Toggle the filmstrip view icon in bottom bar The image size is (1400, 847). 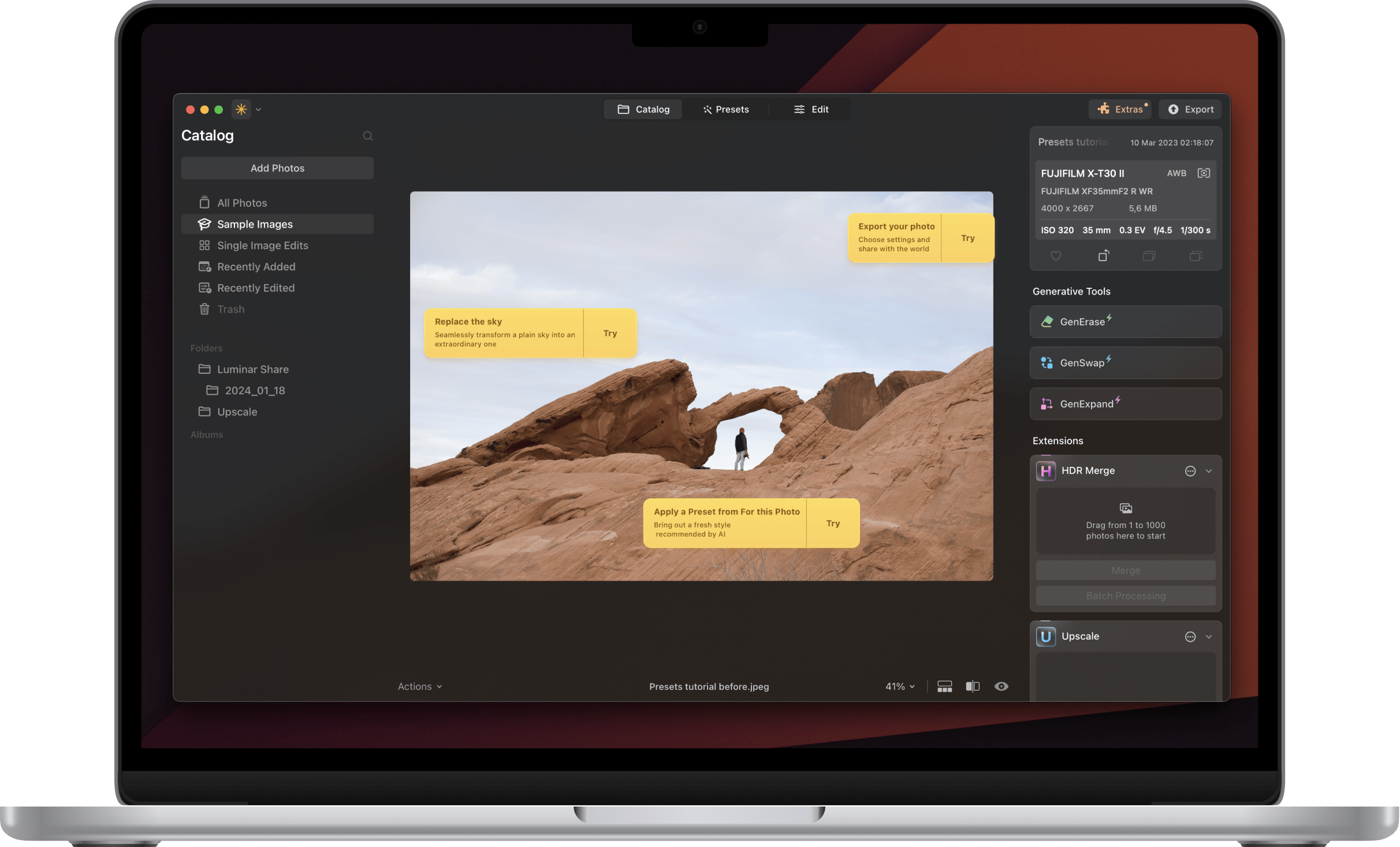pos(944,686)
